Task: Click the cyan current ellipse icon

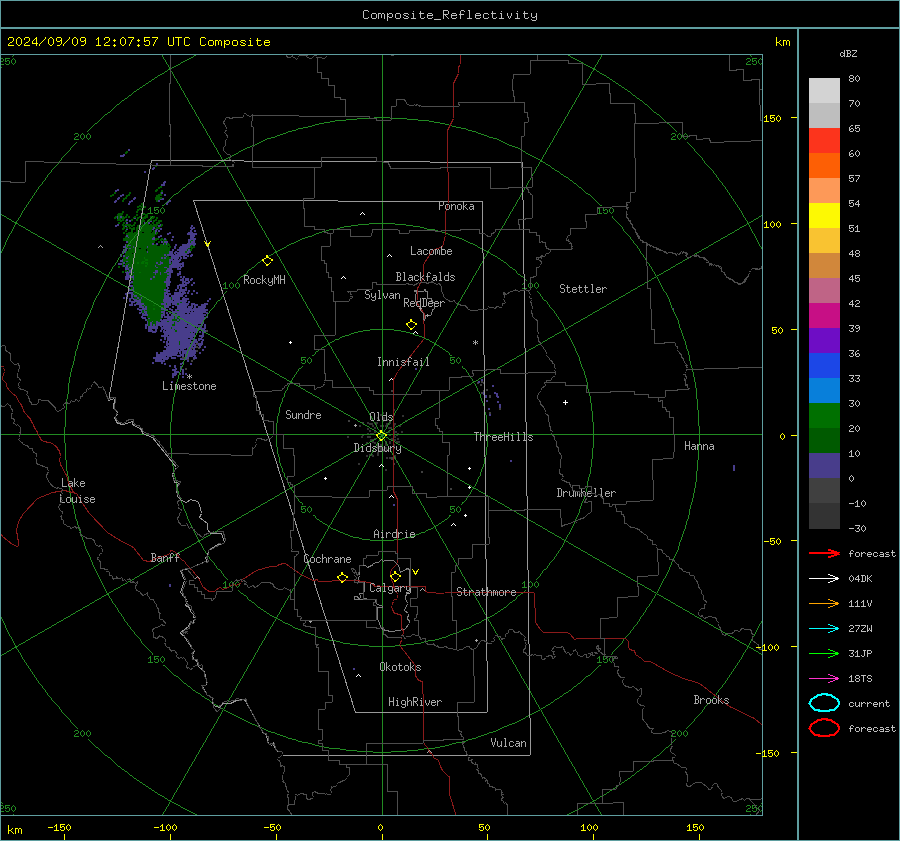Action: pyautogui.click(x=824, y=703)
